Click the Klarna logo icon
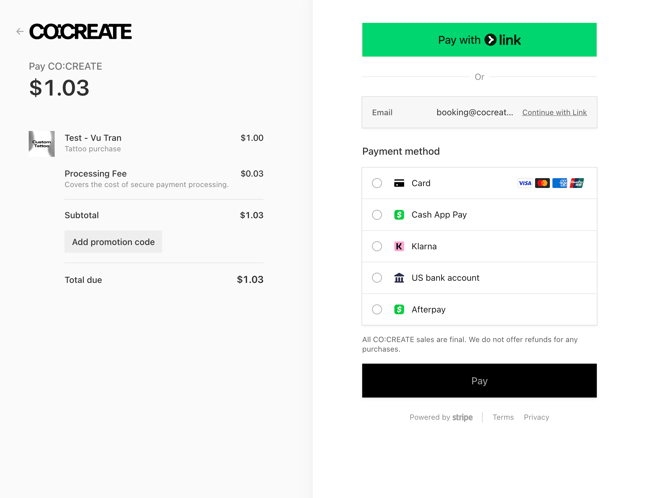 pyautogui.click(x=399, y=246)
